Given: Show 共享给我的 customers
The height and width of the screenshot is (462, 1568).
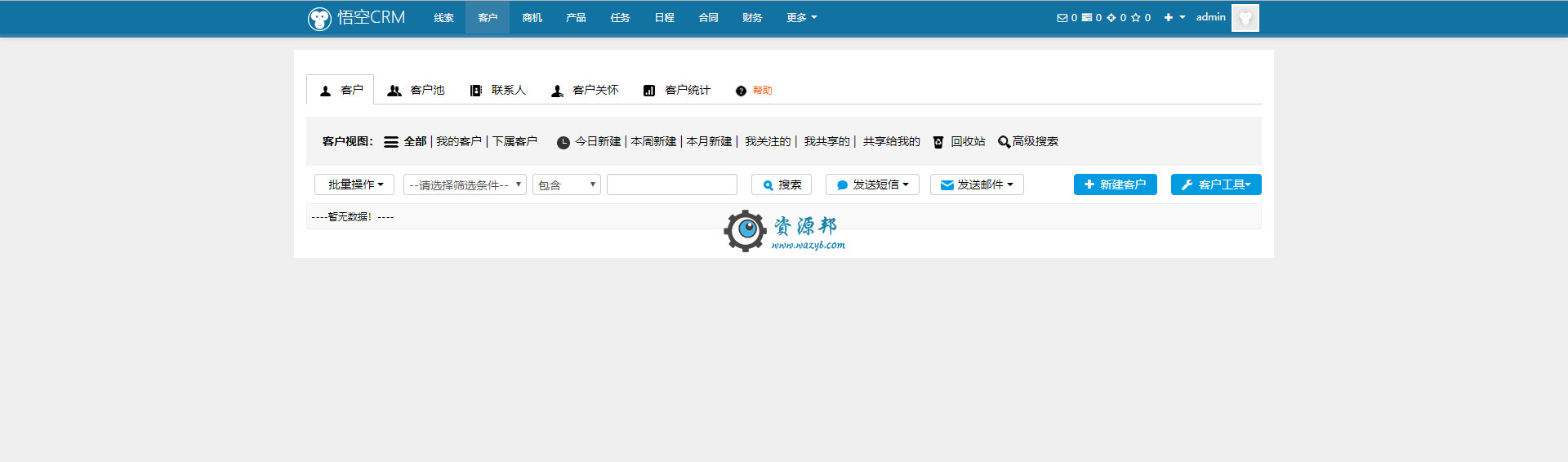Looking at the screenshot, I should tap(891, 141).
